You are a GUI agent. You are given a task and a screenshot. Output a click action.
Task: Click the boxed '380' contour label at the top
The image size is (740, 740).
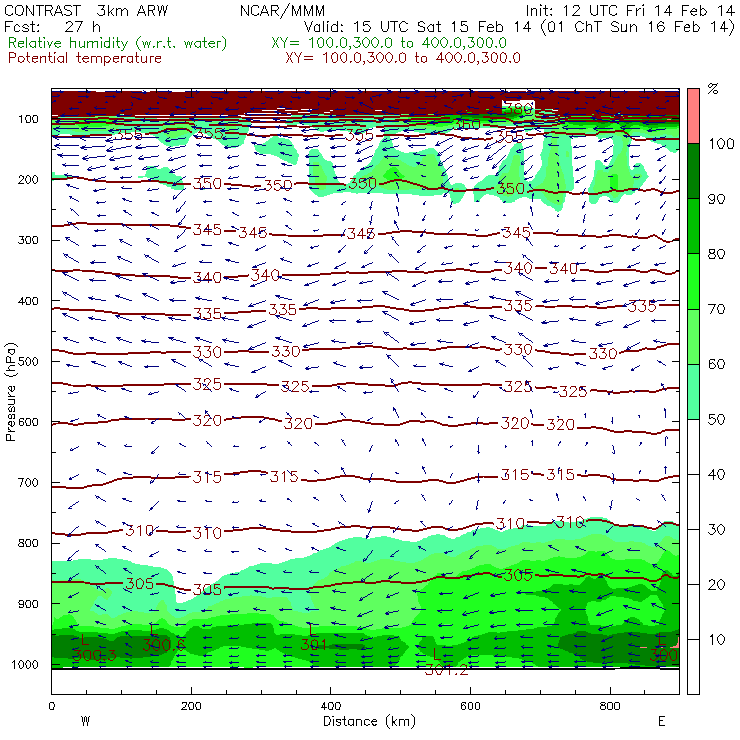click(519, 107)
